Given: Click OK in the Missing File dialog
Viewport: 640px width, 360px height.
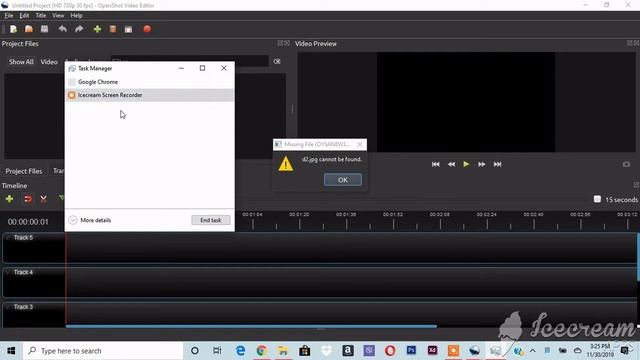Looking at the screenshot, I should pyautogui.click(x=343, y=180).
